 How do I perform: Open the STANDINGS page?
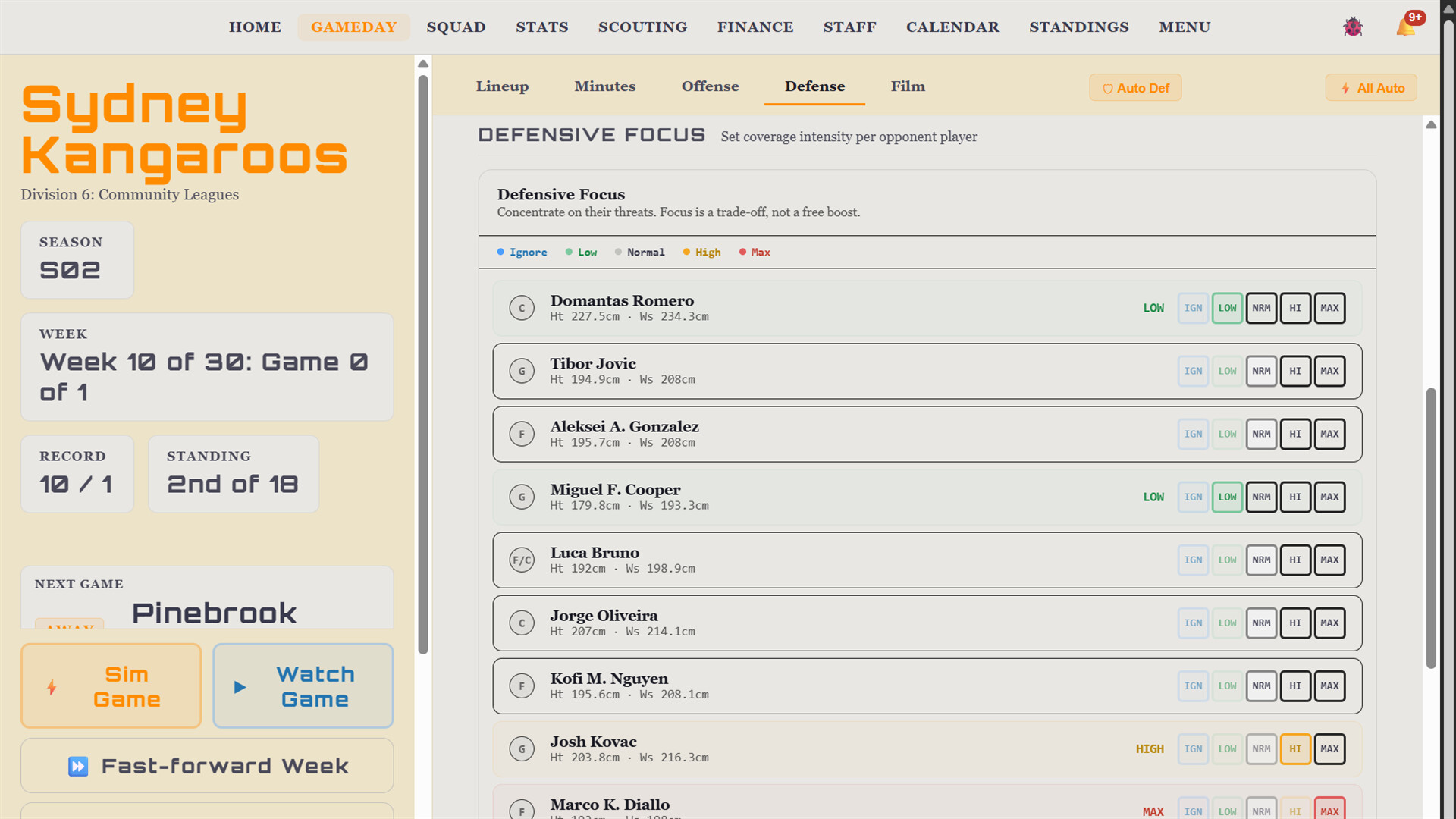coord(1079,27)
